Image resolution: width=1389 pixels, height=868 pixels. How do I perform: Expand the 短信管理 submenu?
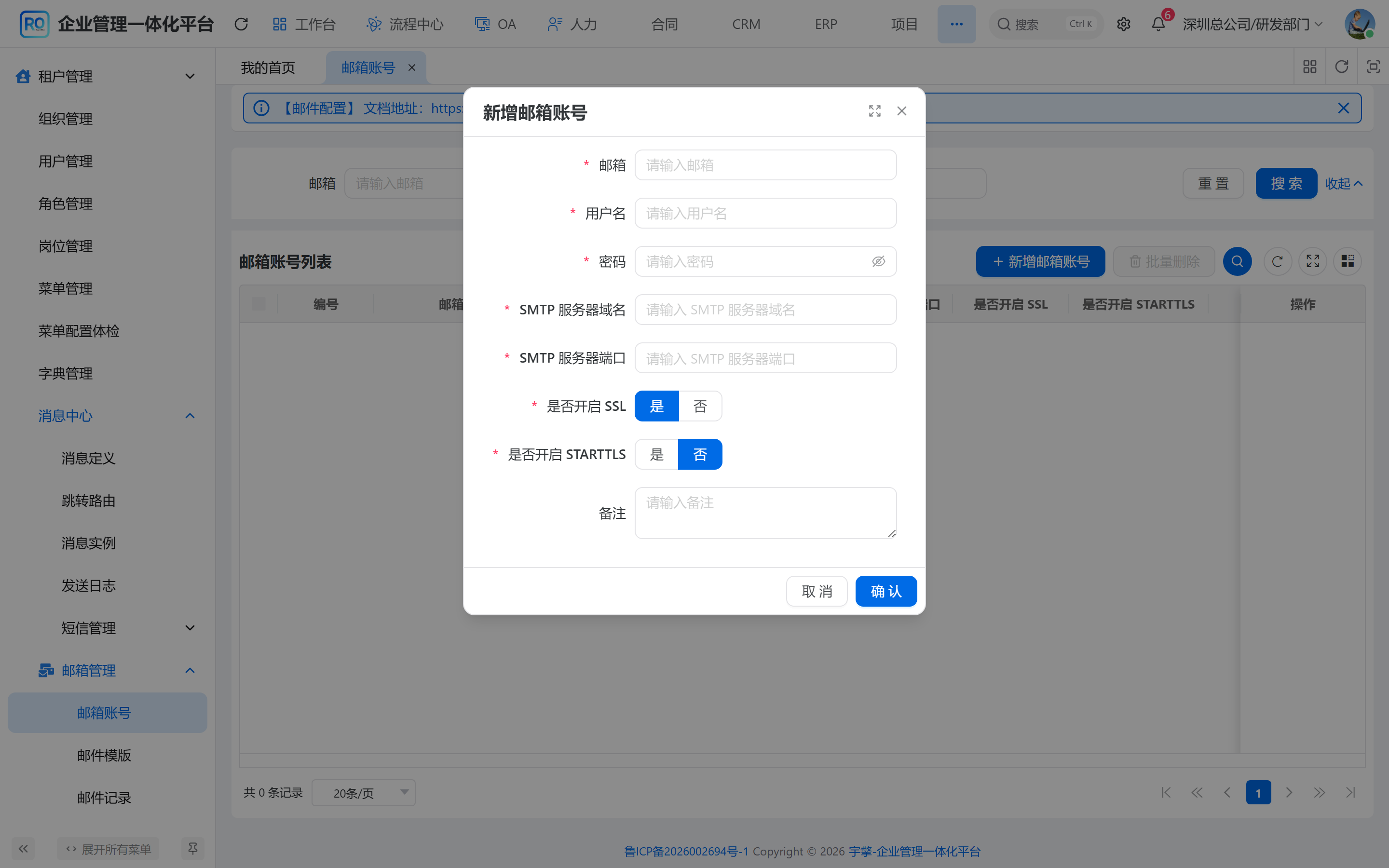point(108,628)
